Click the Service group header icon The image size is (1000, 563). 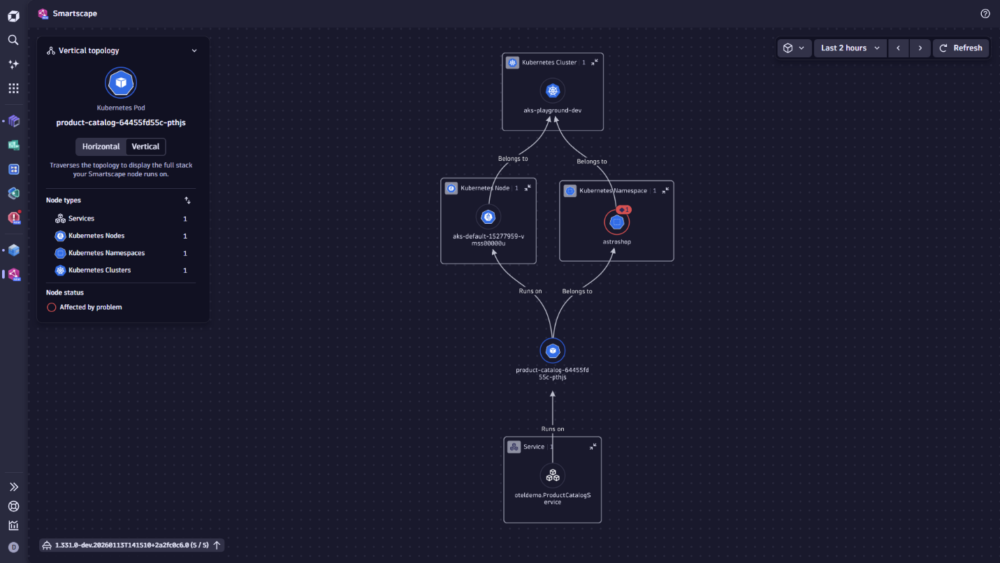coord(514,447)
